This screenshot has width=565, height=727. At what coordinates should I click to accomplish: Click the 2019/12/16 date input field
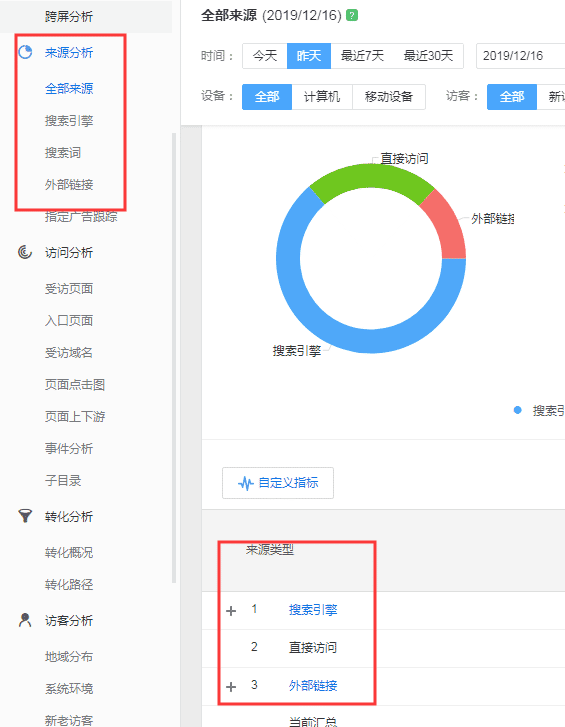click(x=520, y=56)
